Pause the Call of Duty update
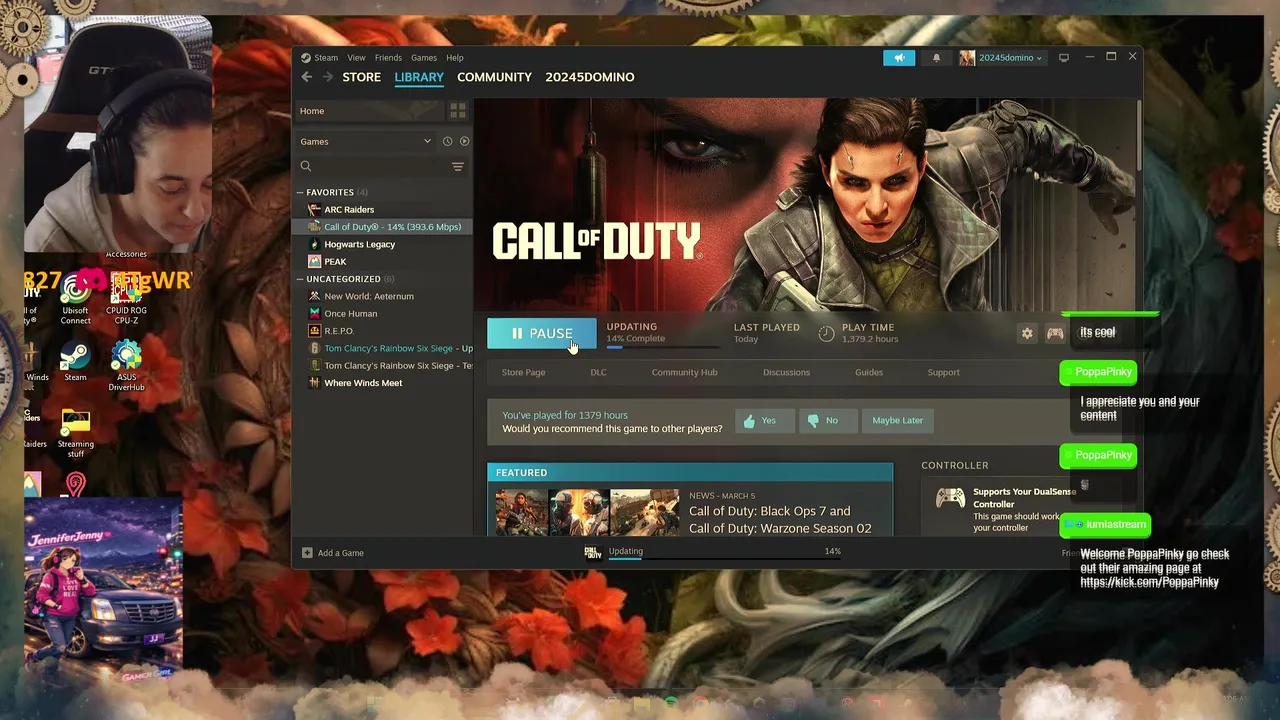The image size is (1280, 720). (541, 333)
